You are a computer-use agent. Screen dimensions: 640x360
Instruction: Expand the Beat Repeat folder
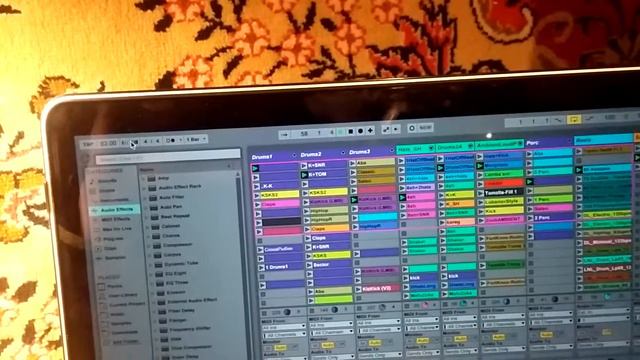[x=147, y=217]
